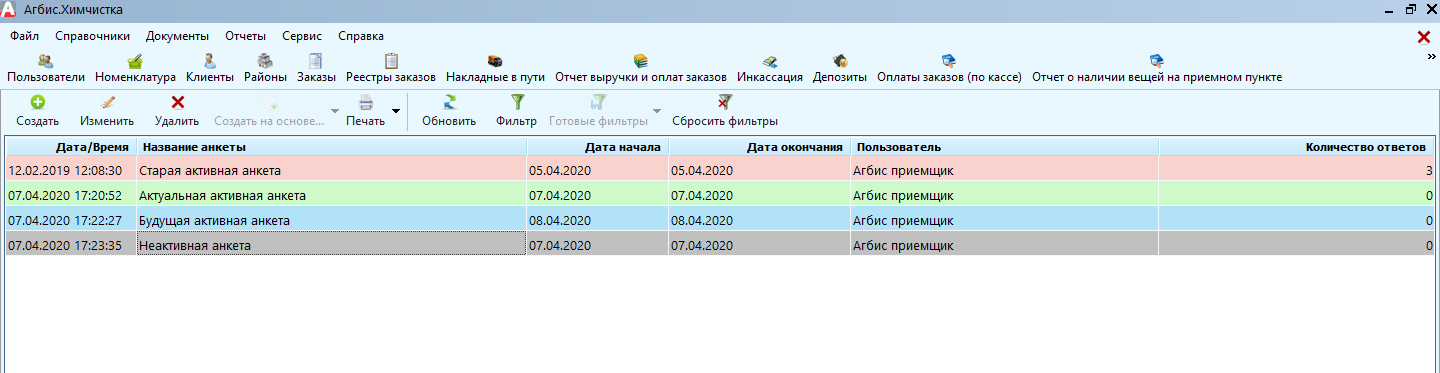Open Реестры заказов
Image resolution: width=1440 pixels, height=373 pixels.
pos(391,68)
